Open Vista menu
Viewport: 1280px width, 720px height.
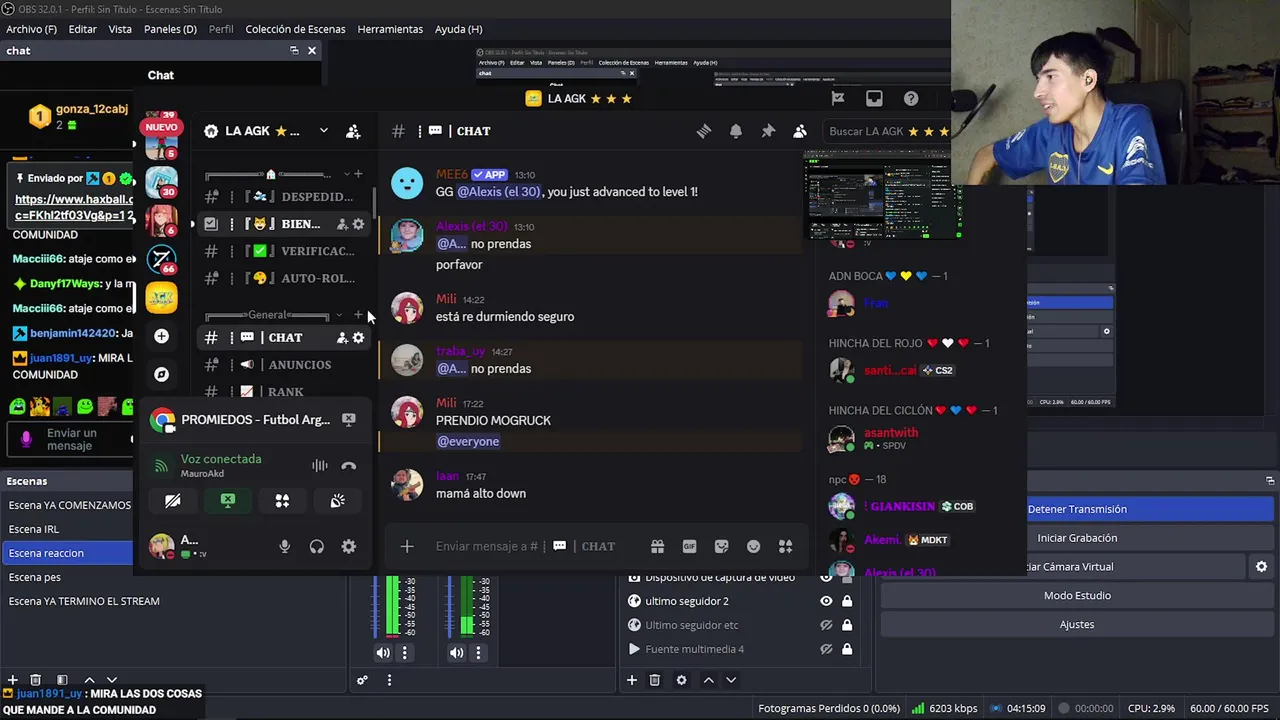point(120,29)
